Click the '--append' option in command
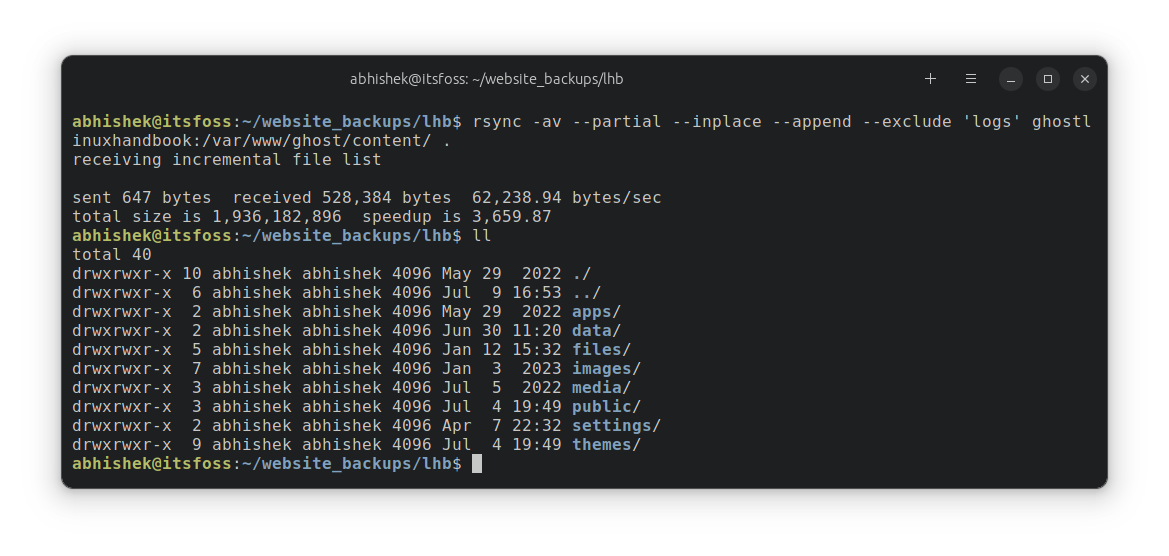This screenshot has width=1169, height=556. coord(811,121)
